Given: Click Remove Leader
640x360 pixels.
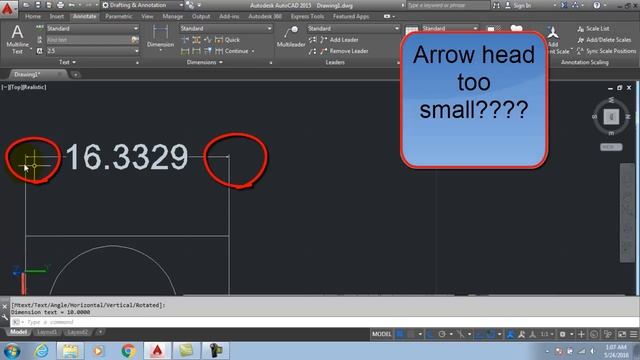Looking at the screenshot, I should point(344,51).
